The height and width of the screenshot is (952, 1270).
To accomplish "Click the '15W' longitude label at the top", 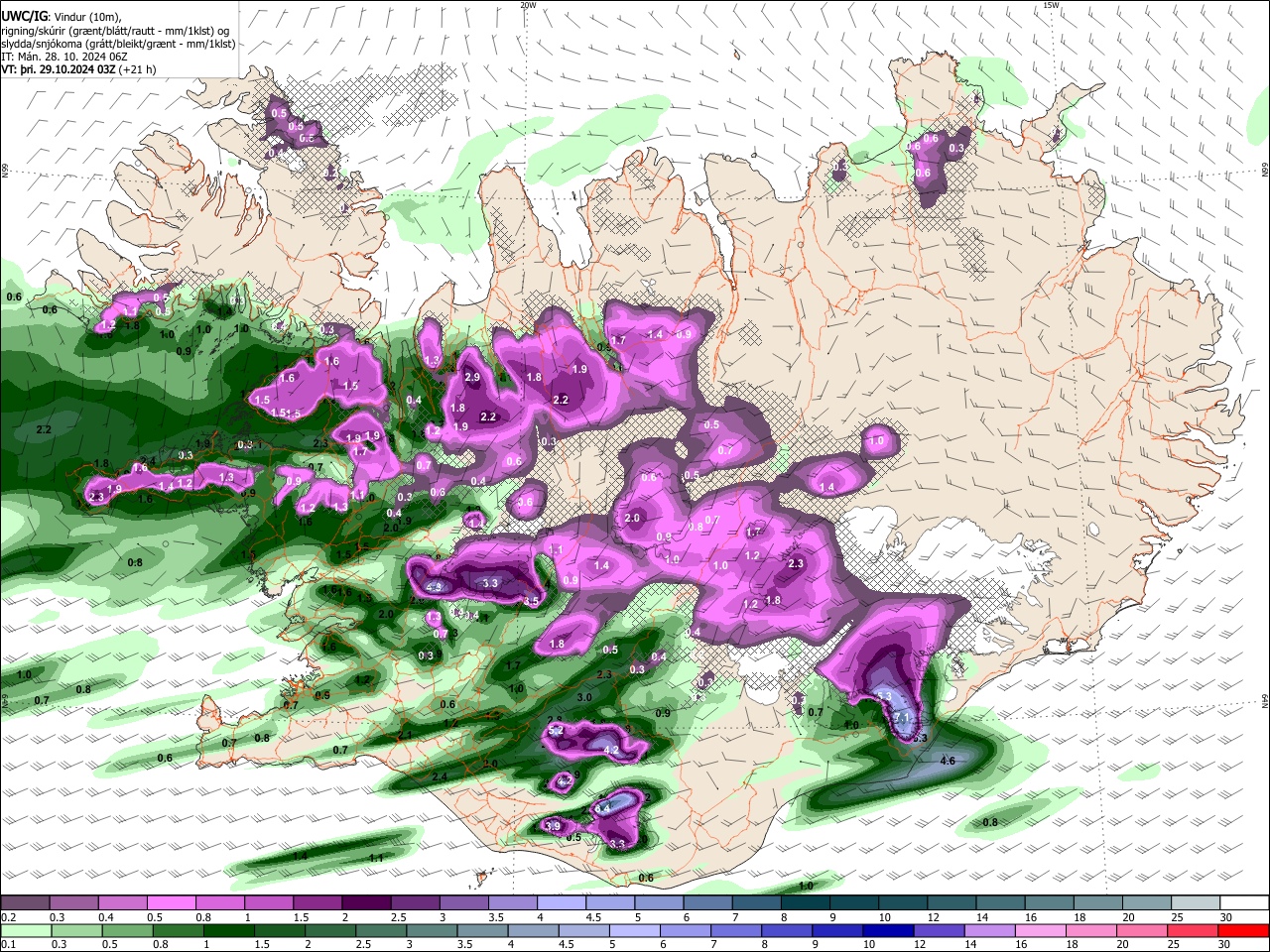I will (x=1051, y=5).
